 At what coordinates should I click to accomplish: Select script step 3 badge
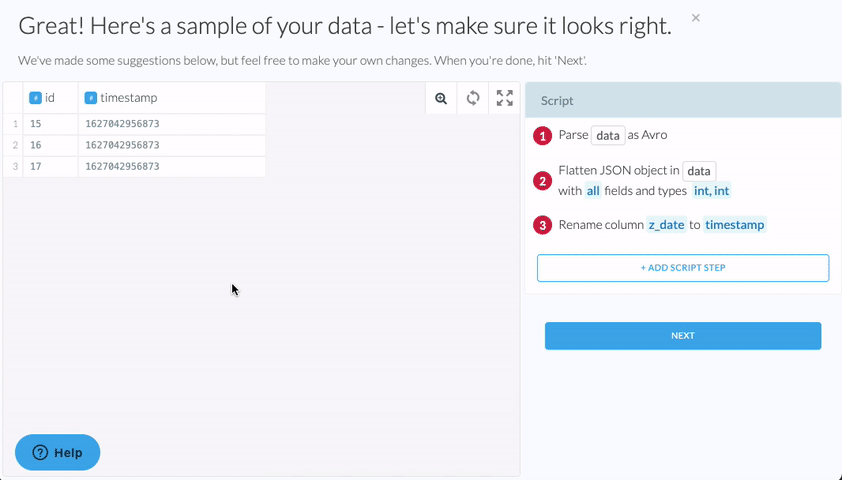(542, 226)
